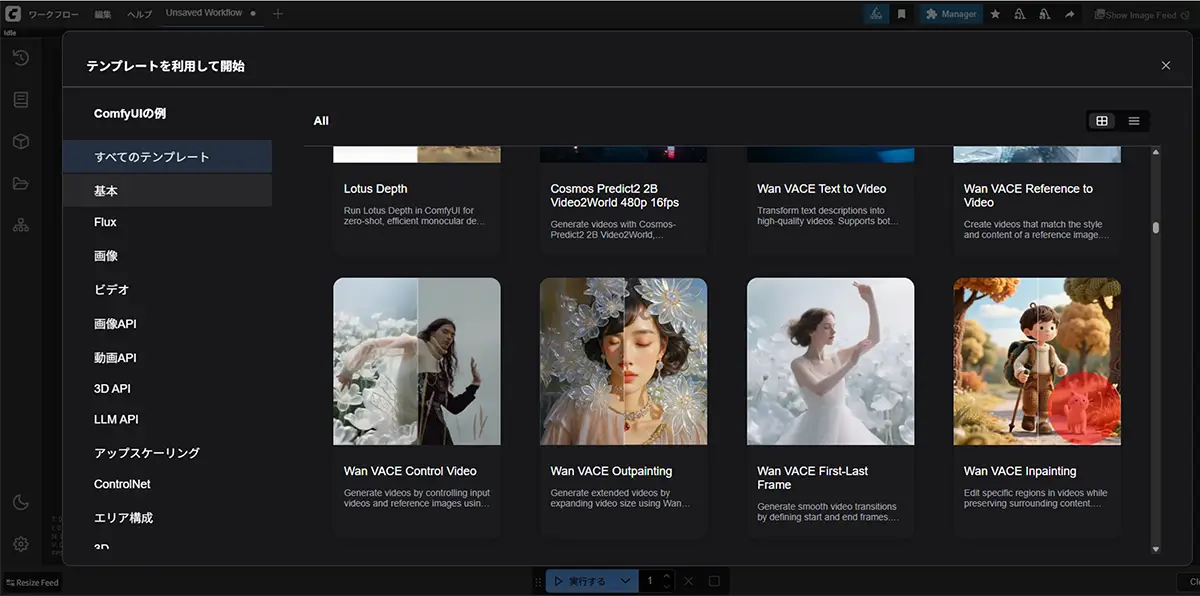1200x596 pixels.
Task: Select the Flux template category
Action: (167, 222)
